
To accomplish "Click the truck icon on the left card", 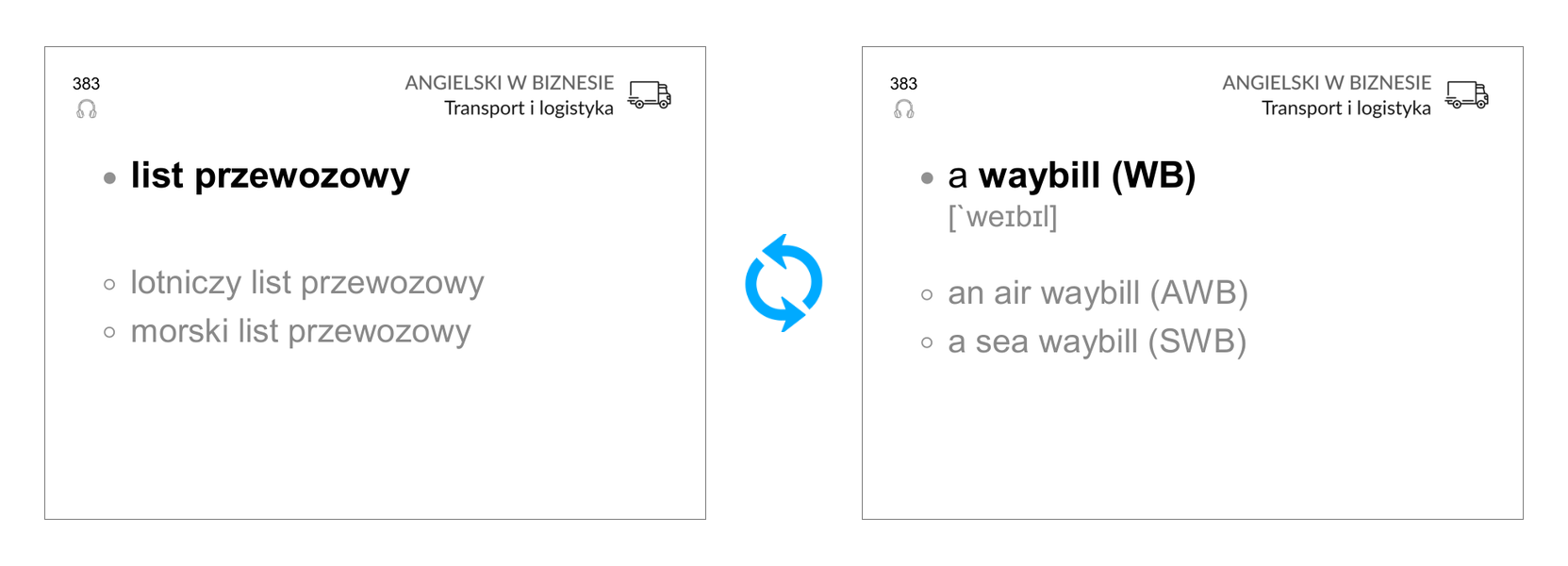I will [650, 95].
